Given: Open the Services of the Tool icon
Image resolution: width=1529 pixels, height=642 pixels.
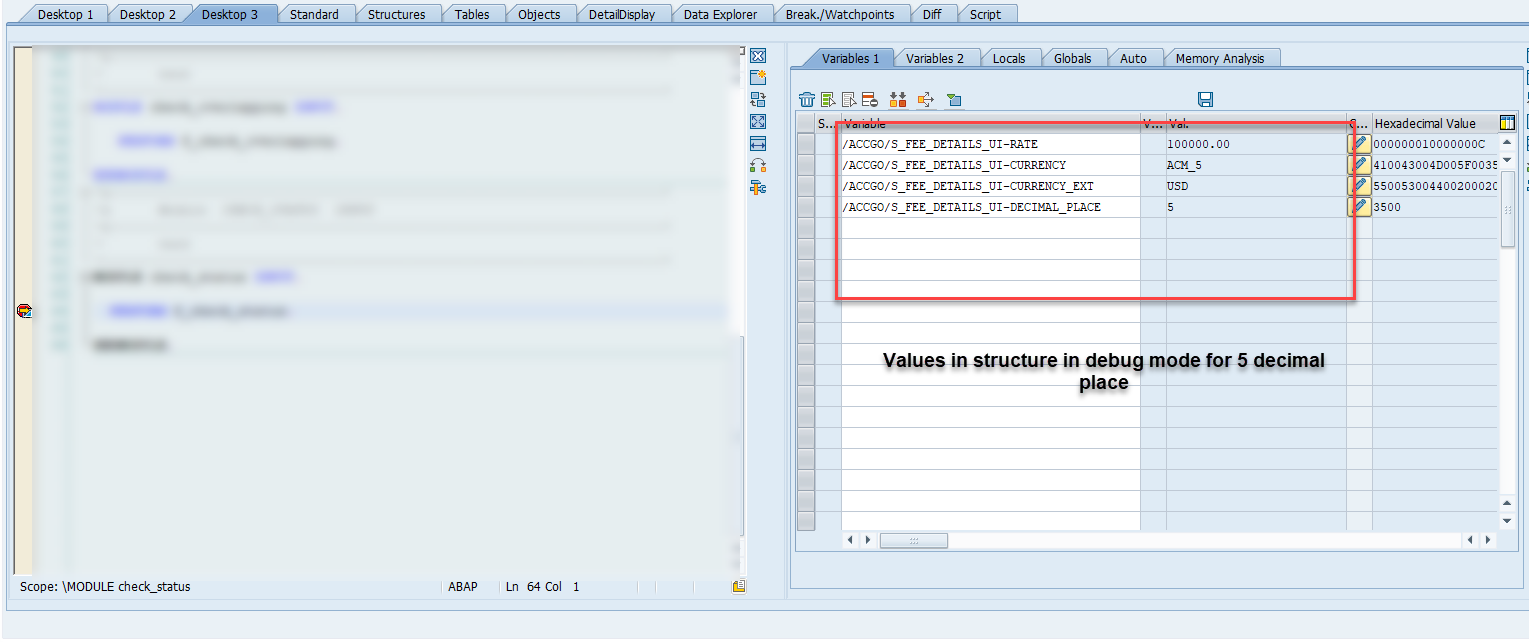Looking at the screenshot, I should click(x=758, y=186).
